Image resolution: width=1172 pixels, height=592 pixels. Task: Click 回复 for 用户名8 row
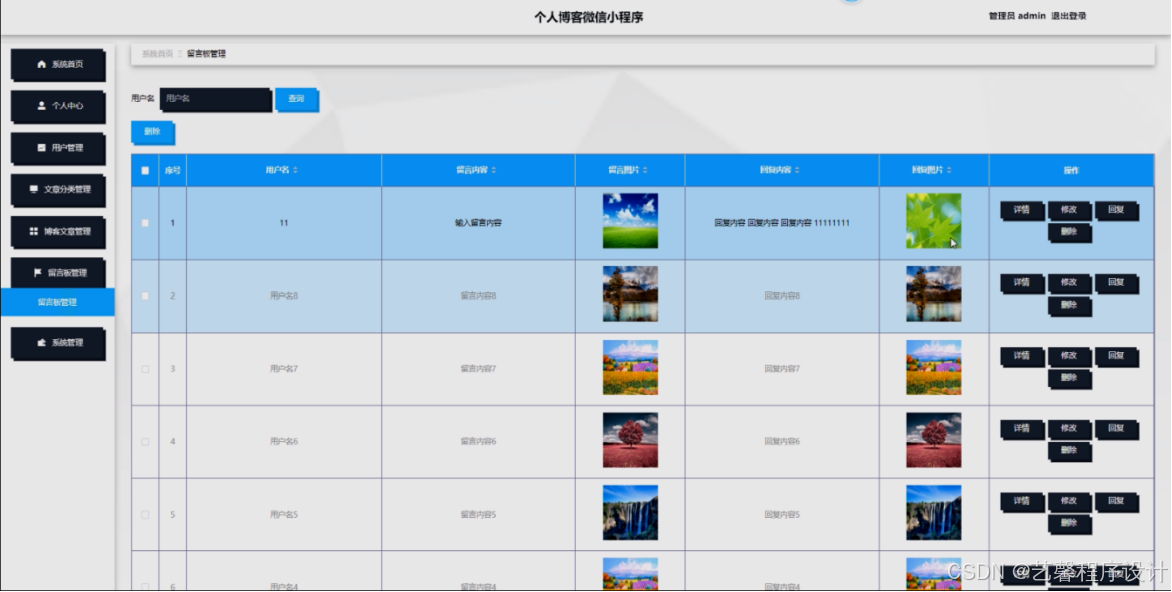click(x=1117, y=283)
